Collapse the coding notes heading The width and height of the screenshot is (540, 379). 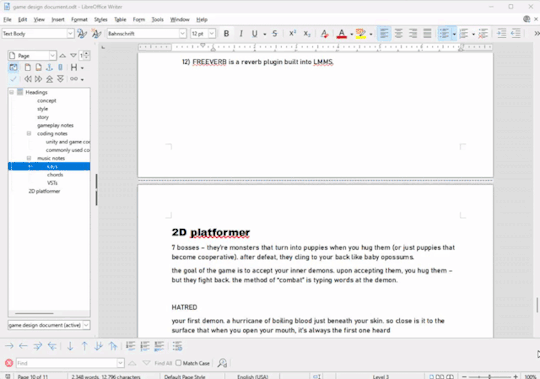pos(29,133)
